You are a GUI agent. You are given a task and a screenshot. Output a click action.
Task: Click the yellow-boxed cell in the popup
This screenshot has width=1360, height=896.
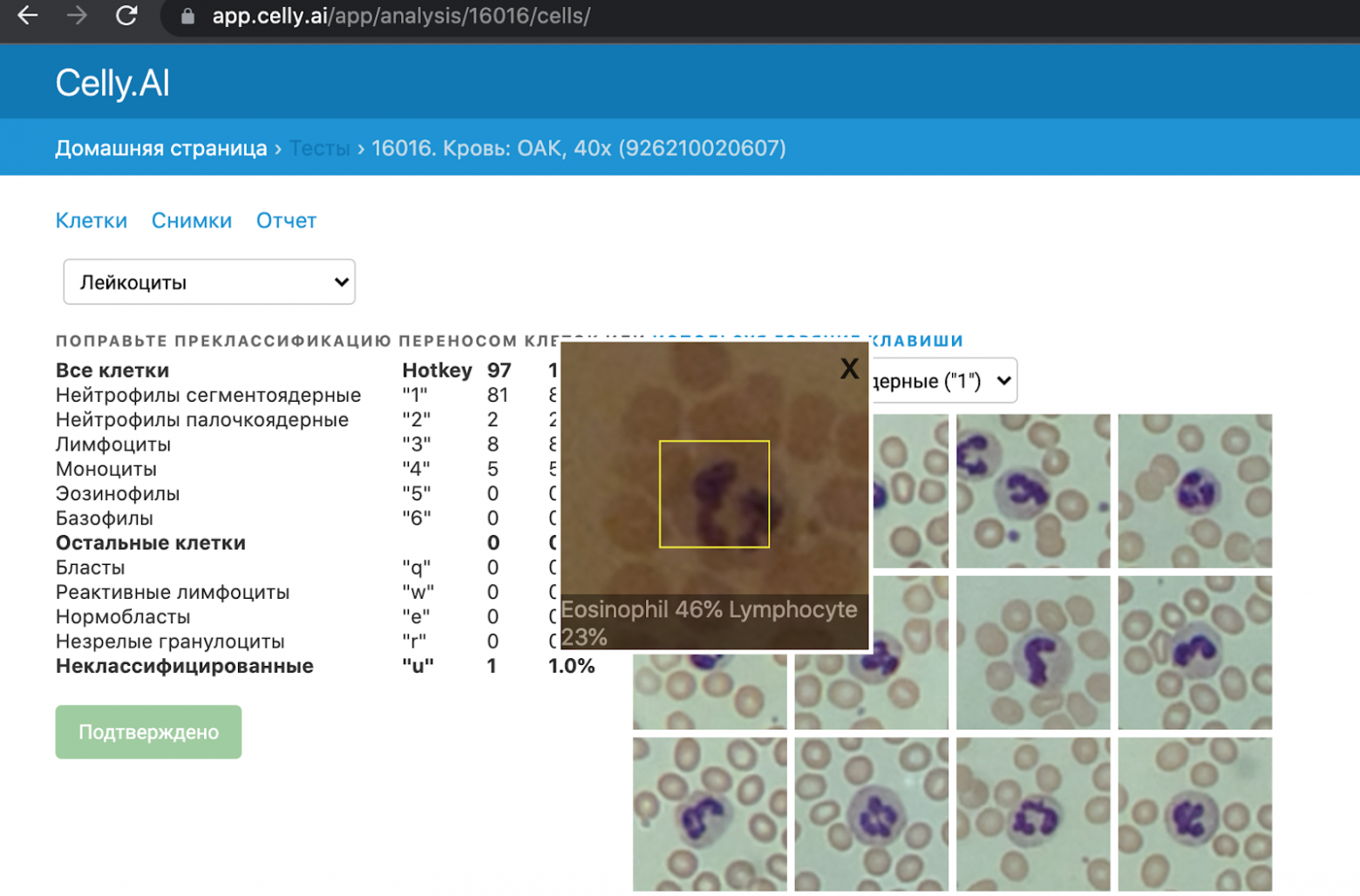(x=714, y=494)
